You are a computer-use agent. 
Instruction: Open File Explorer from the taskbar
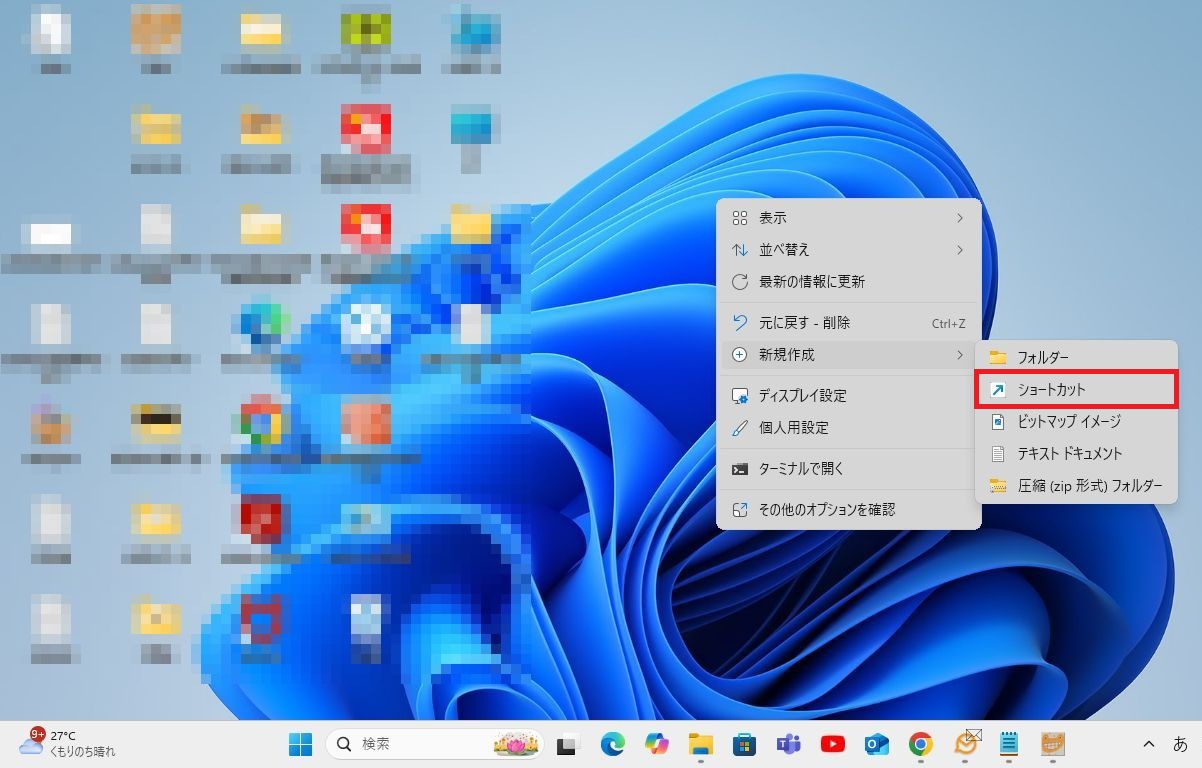pos(700,744)
